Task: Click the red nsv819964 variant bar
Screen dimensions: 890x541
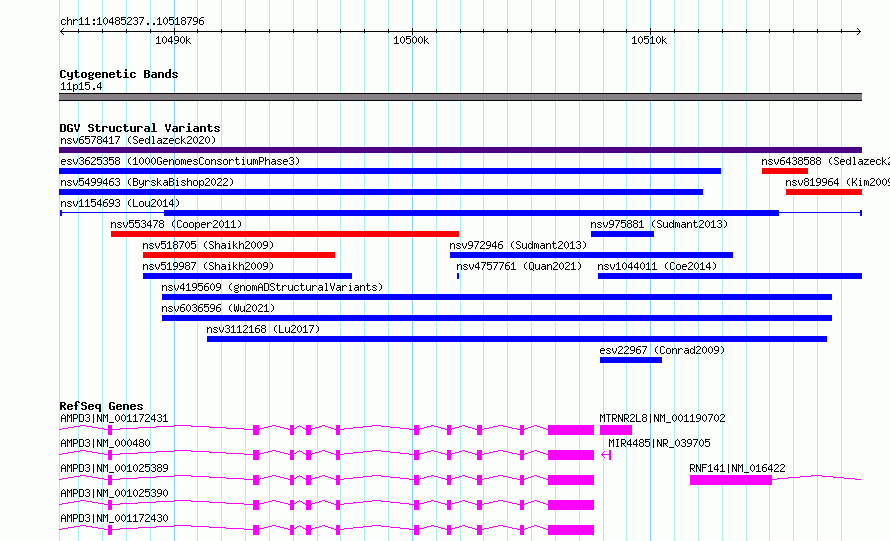Action: 824,192
